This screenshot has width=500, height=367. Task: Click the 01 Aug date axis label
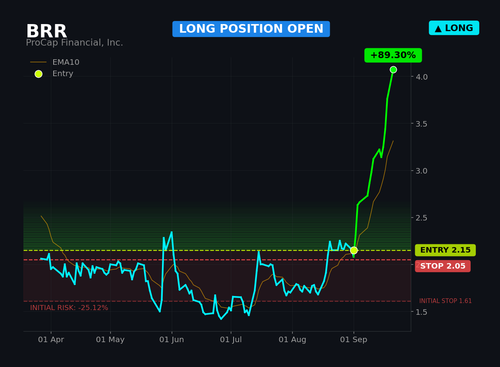292,340
